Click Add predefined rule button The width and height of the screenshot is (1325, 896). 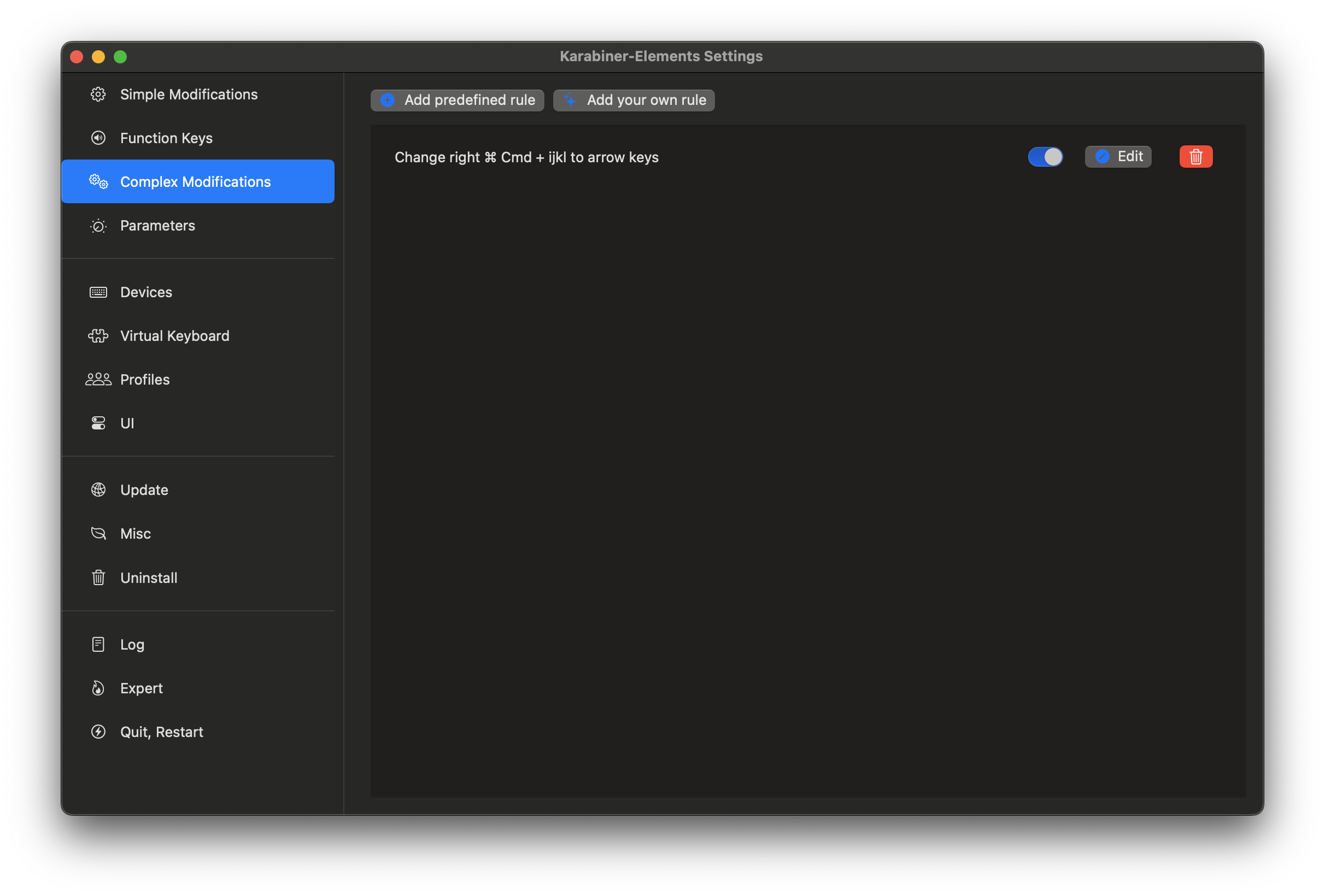458,101
